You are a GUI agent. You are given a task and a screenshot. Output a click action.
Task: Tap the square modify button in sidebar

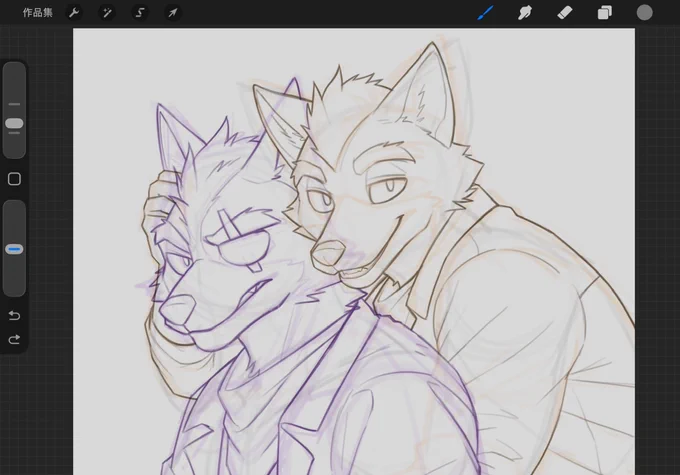pyautogui.click(x=14, y=179)
